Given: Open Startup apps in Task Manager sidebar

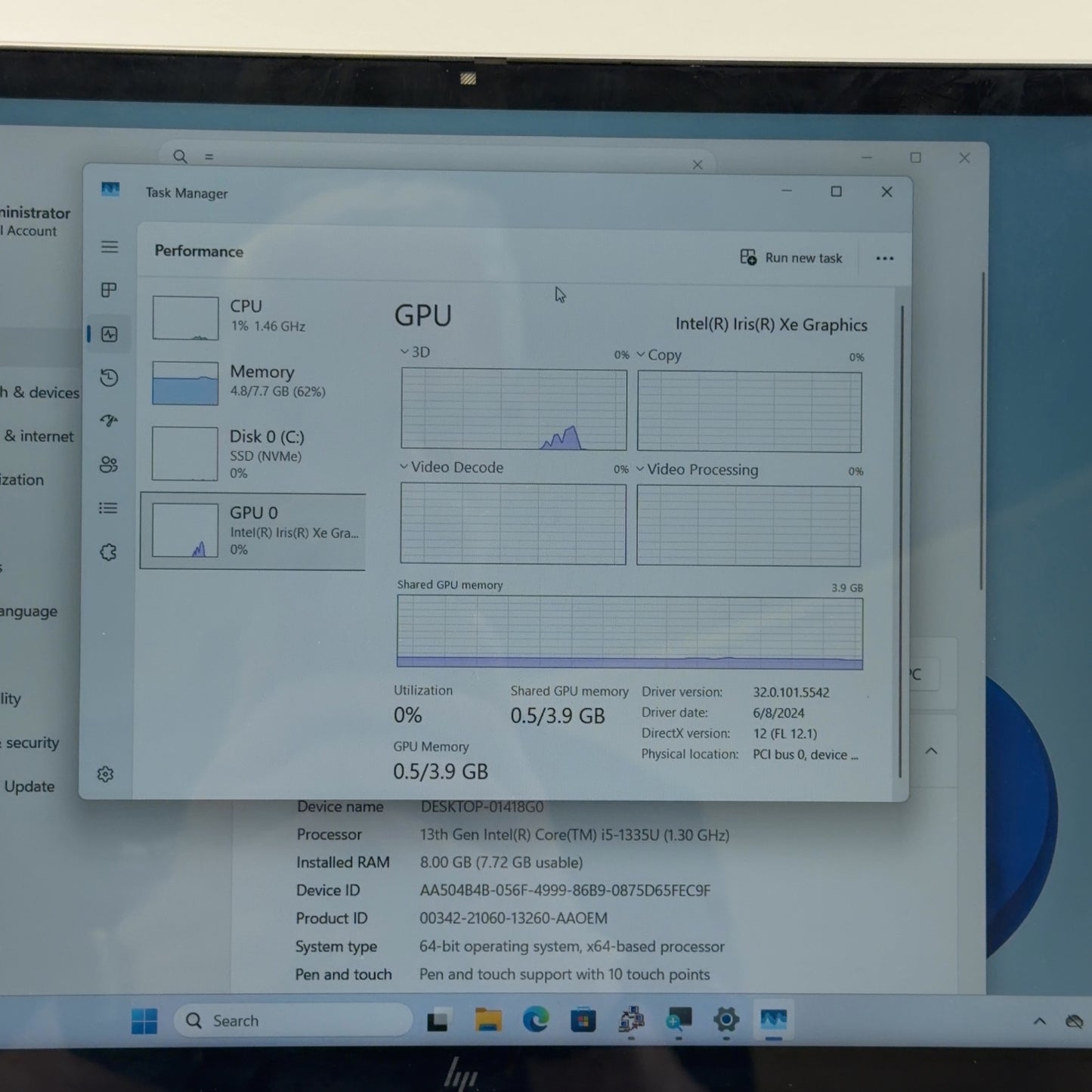Looking at the screenshot, I should click(x=109, y=421).
